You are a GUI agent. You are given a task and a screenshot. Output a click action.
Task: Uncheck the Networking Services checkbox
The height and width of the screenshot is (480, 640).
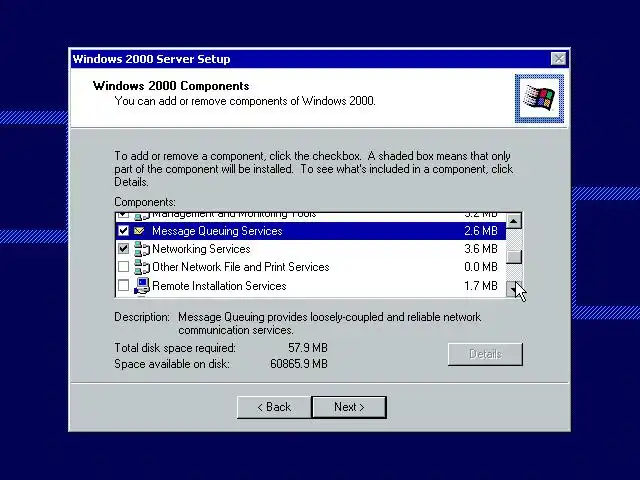pyautogui.click(x=123, y=249)
